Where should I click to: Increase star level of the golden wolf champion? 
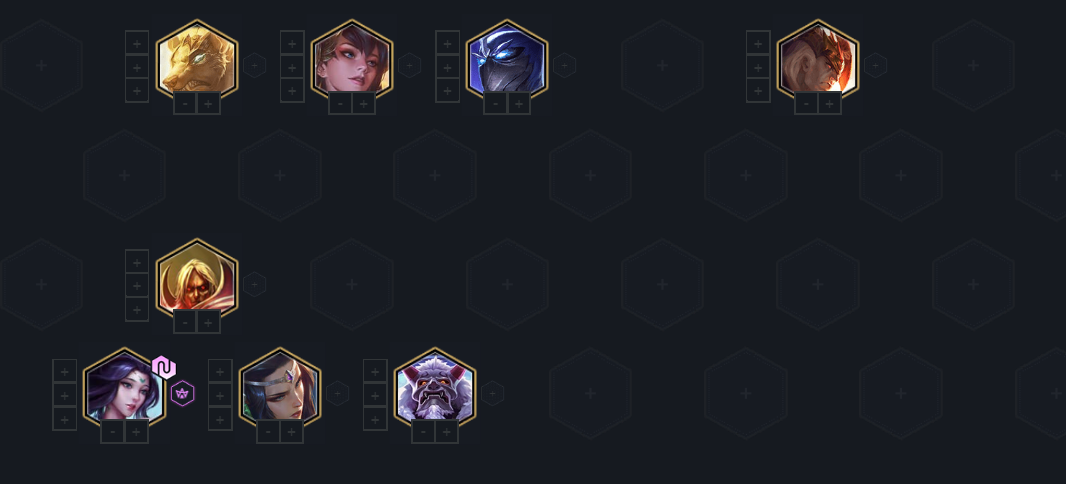[208, 103]
